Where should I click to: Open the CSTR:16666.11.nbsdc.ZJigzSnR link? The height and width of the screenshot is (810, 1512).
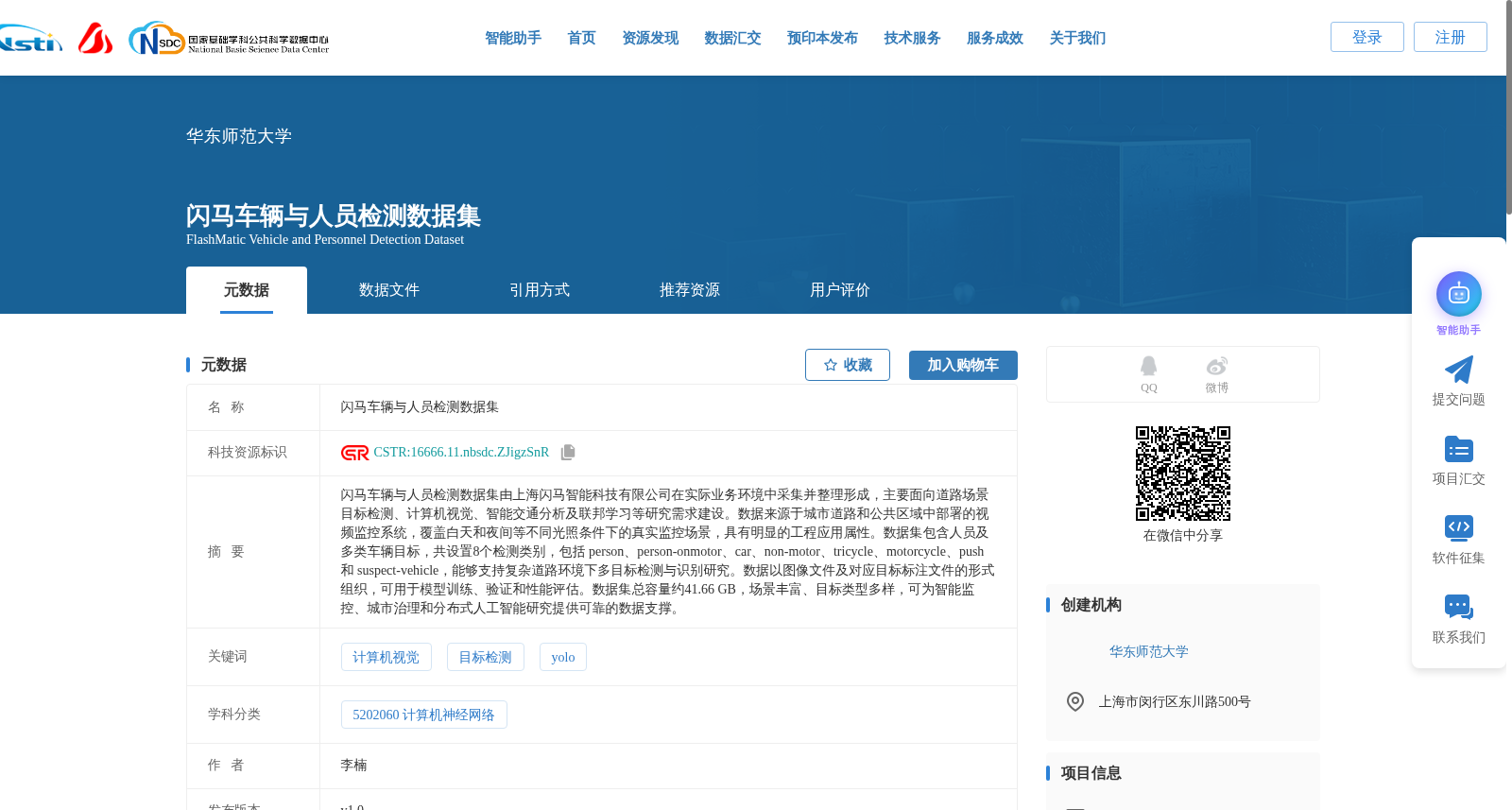pos(461,453)
